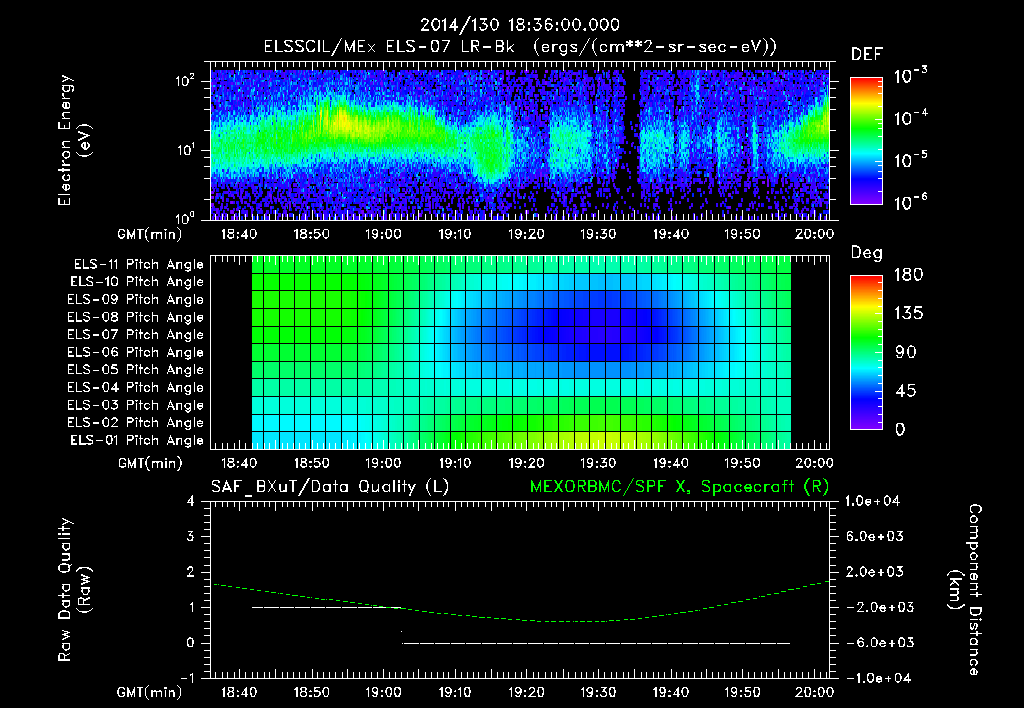Click the Raw Data Quality (Raw) axis label
The width and height of the screenshot is (1024, 708).
74,590
